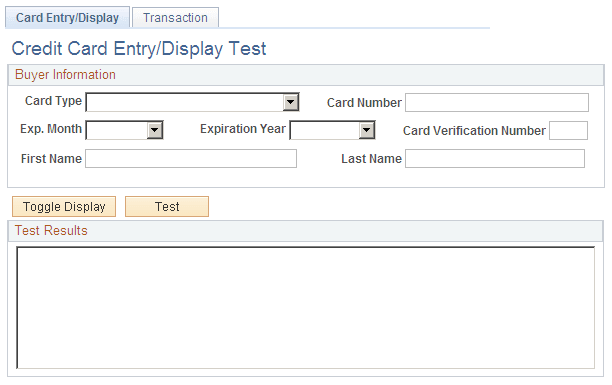Click the Card Verification Number label
Viewport: 612px width, 385px height.
tap(474, 131)
